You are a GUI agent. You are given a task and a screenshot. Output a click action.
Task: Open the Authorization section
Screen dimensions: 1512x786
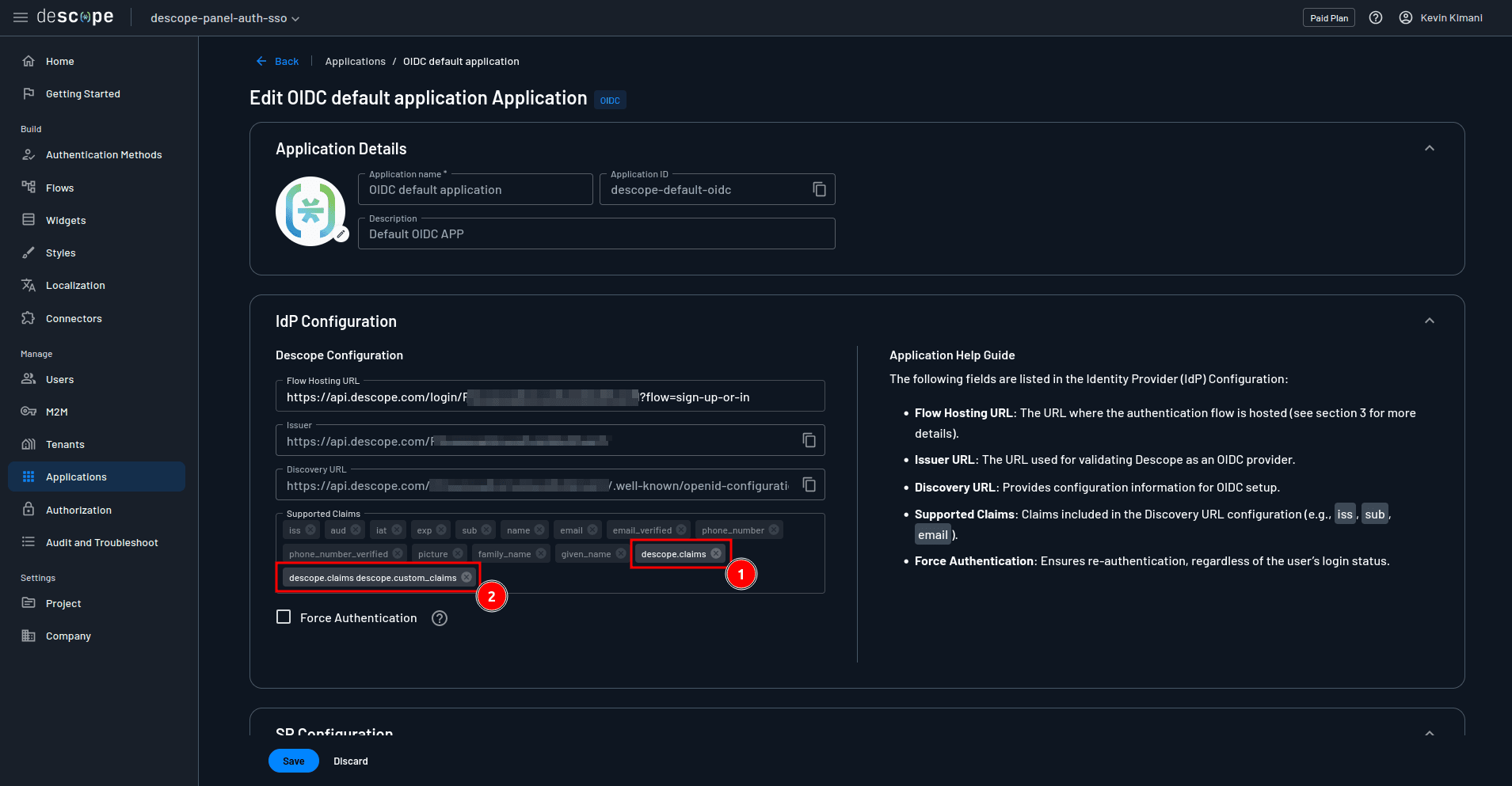77,510
